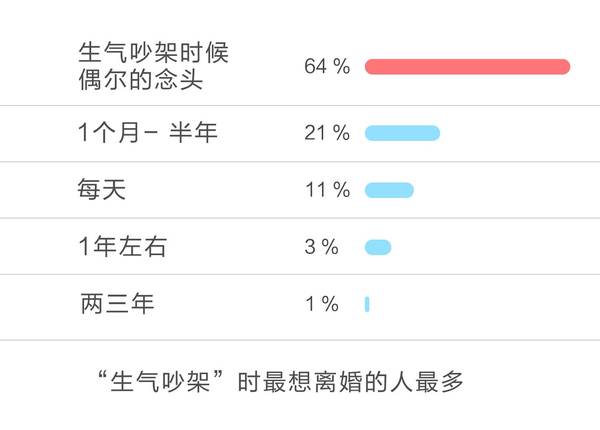The width and height of the screenshot is (600, 430).
Task: Click the blue 11% bar
Action: (x=389, y=190)
